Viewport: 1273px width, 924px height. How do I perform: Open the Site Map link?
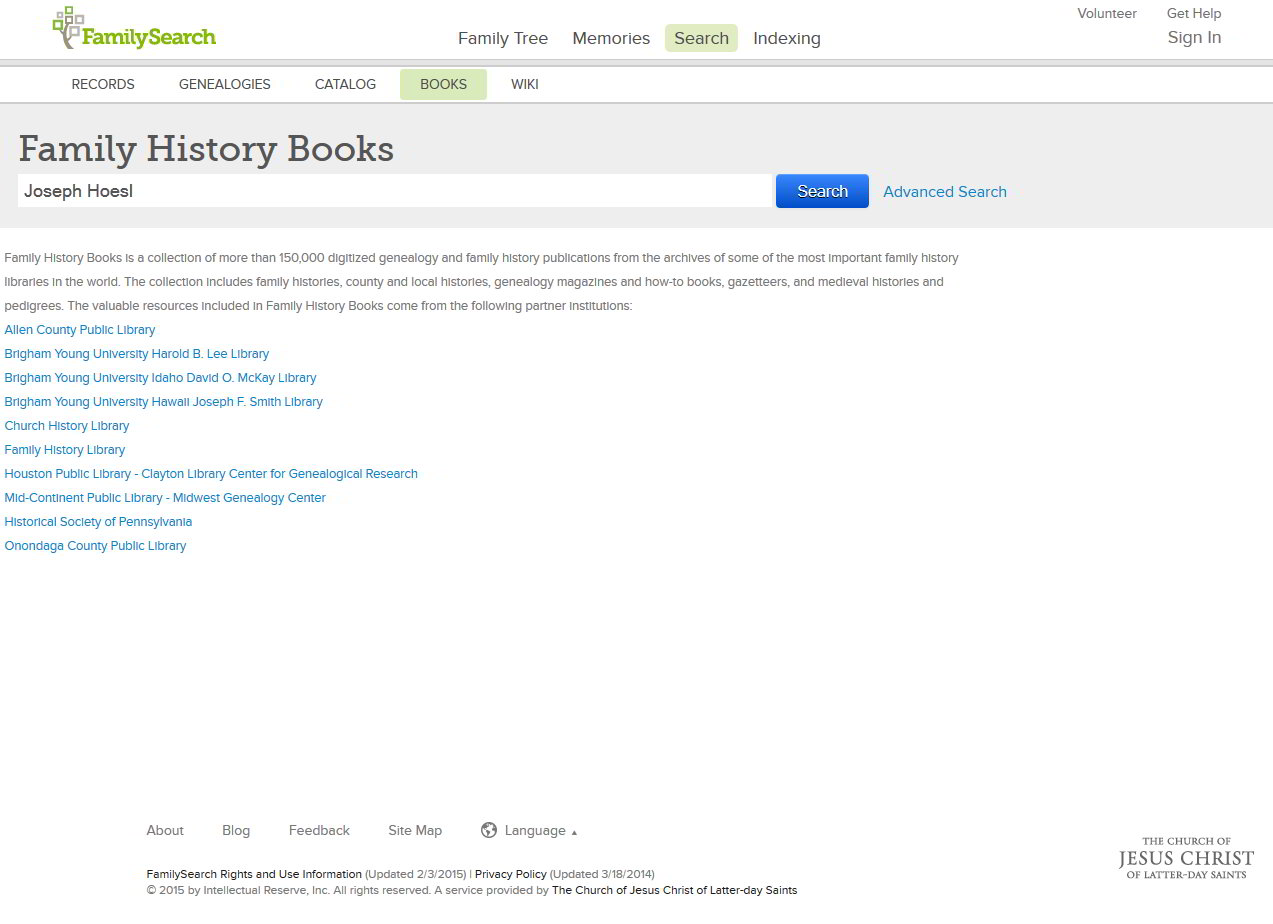[415, 830]
